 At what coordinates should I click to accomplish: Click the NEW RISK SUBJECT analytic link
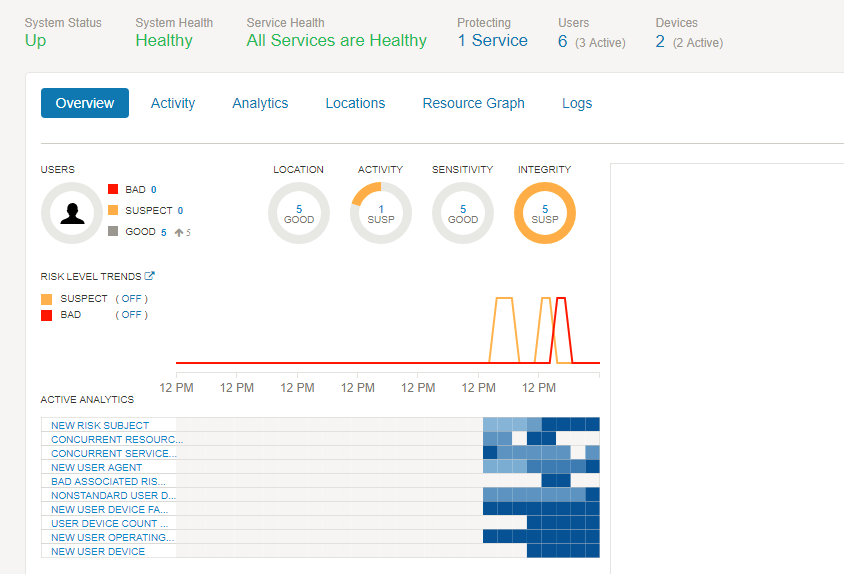coord(100,426)
